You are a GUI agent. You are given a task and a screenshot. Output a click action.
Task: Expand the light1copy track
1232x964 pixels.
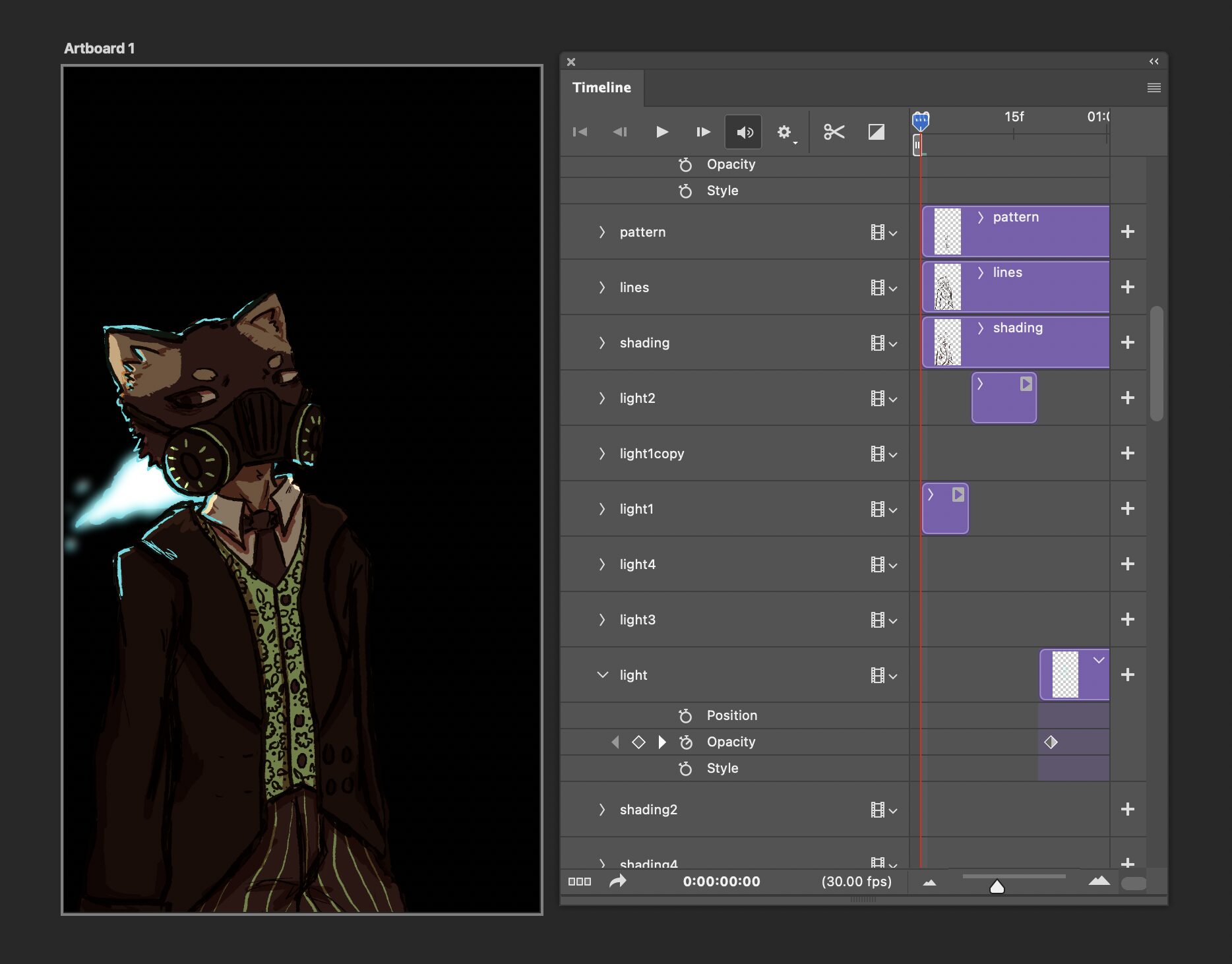(601, 454)
